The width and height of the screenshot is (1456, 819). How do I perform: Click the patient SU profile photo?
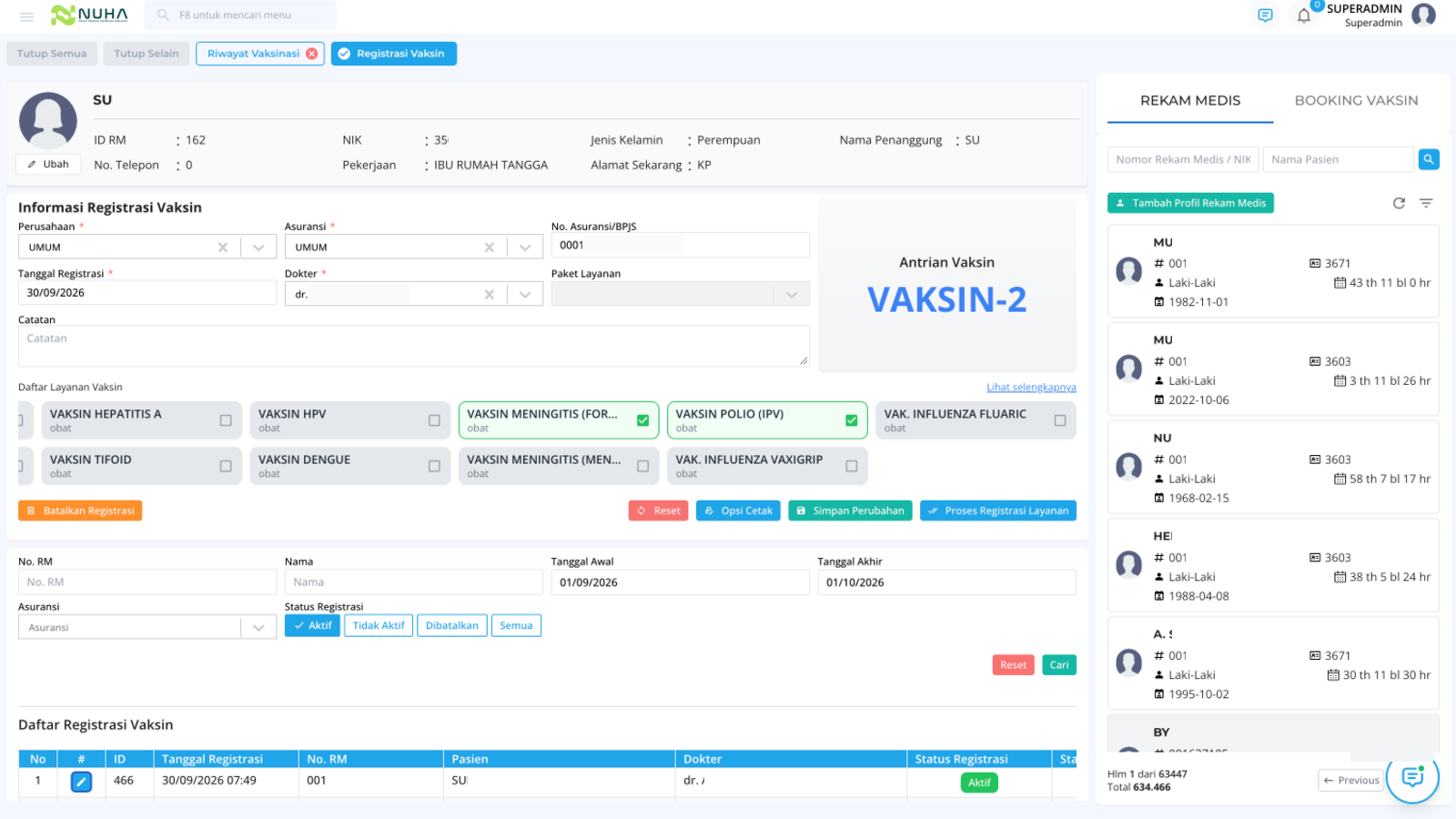point(48,120)
